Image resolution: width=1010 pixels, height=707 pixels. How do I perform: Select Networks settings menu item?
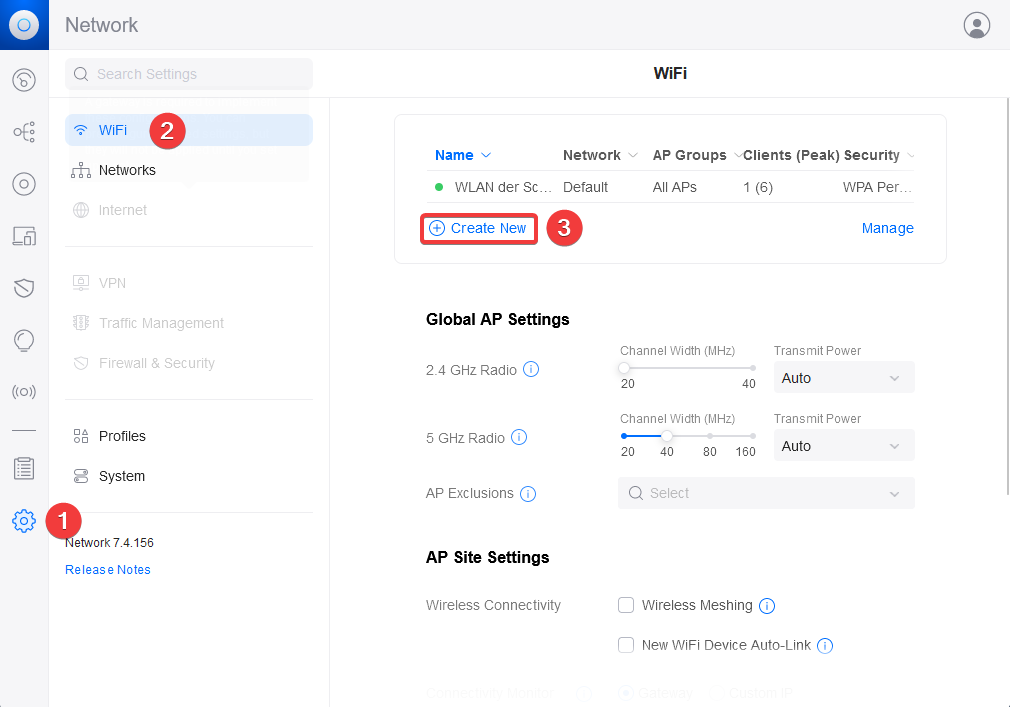coord(189,170)
